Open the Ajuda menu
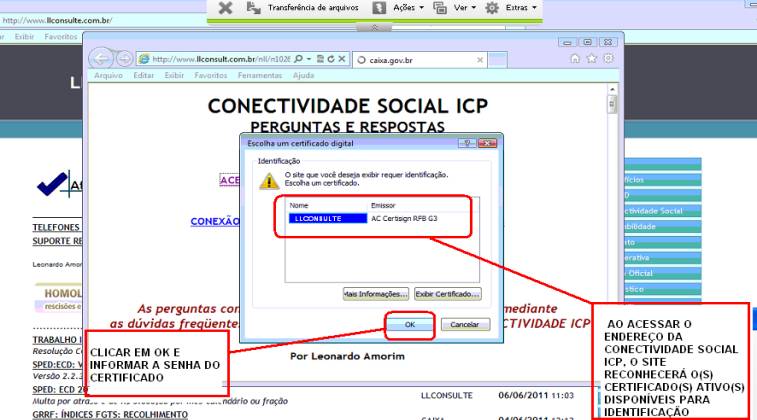Screen dimensions: 757x420 [x=303, y=75]
